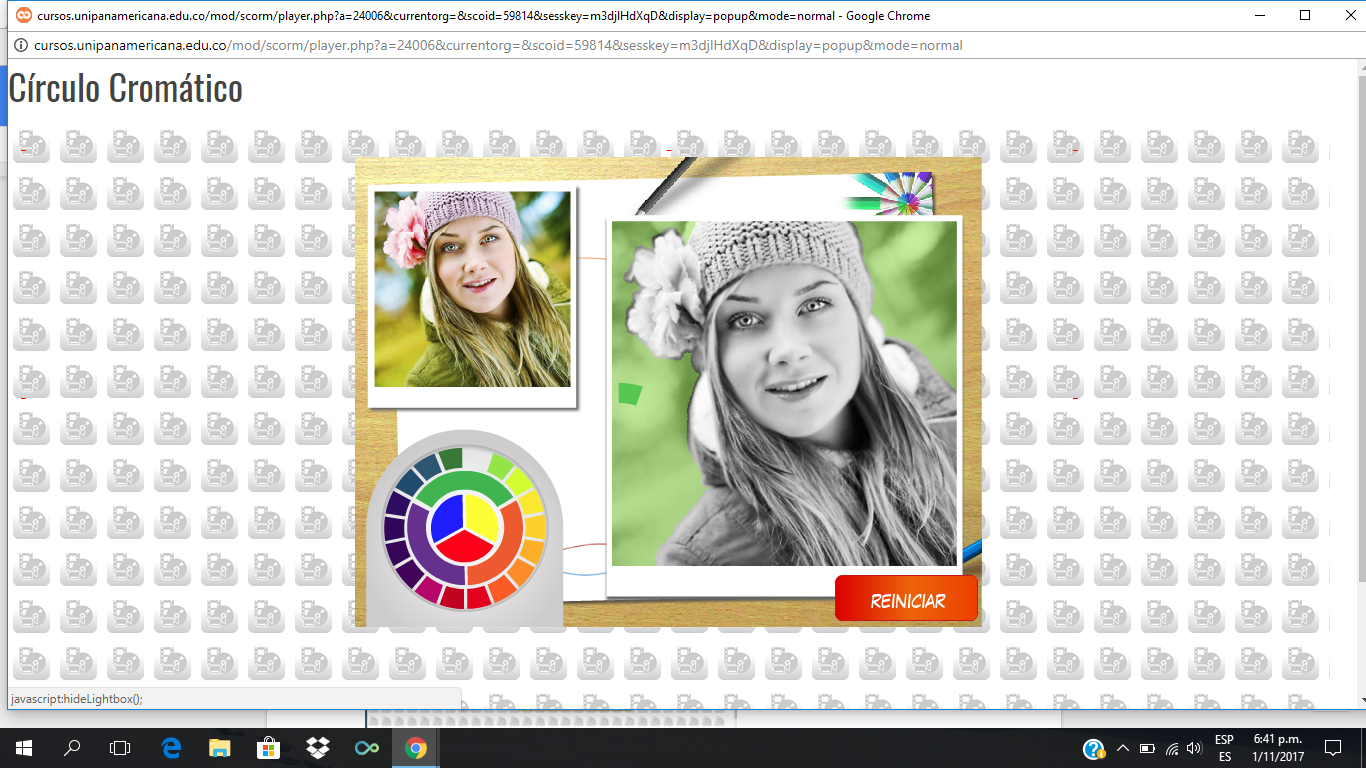Click the REINICIAR button

(906, 599)
